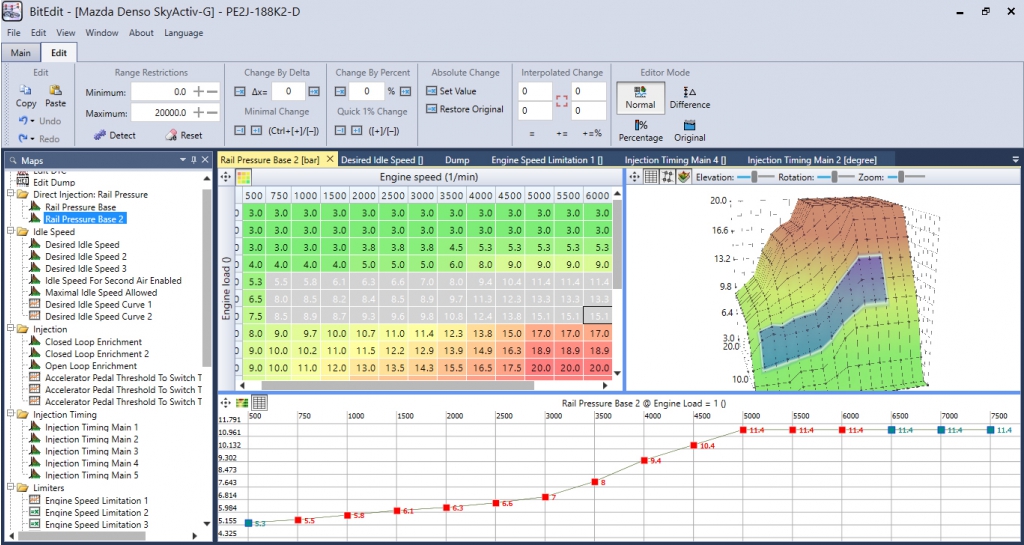The width and height of the screenshot is (1024, 545).
Task: Click Restore Original button
Action: [464, 109]
